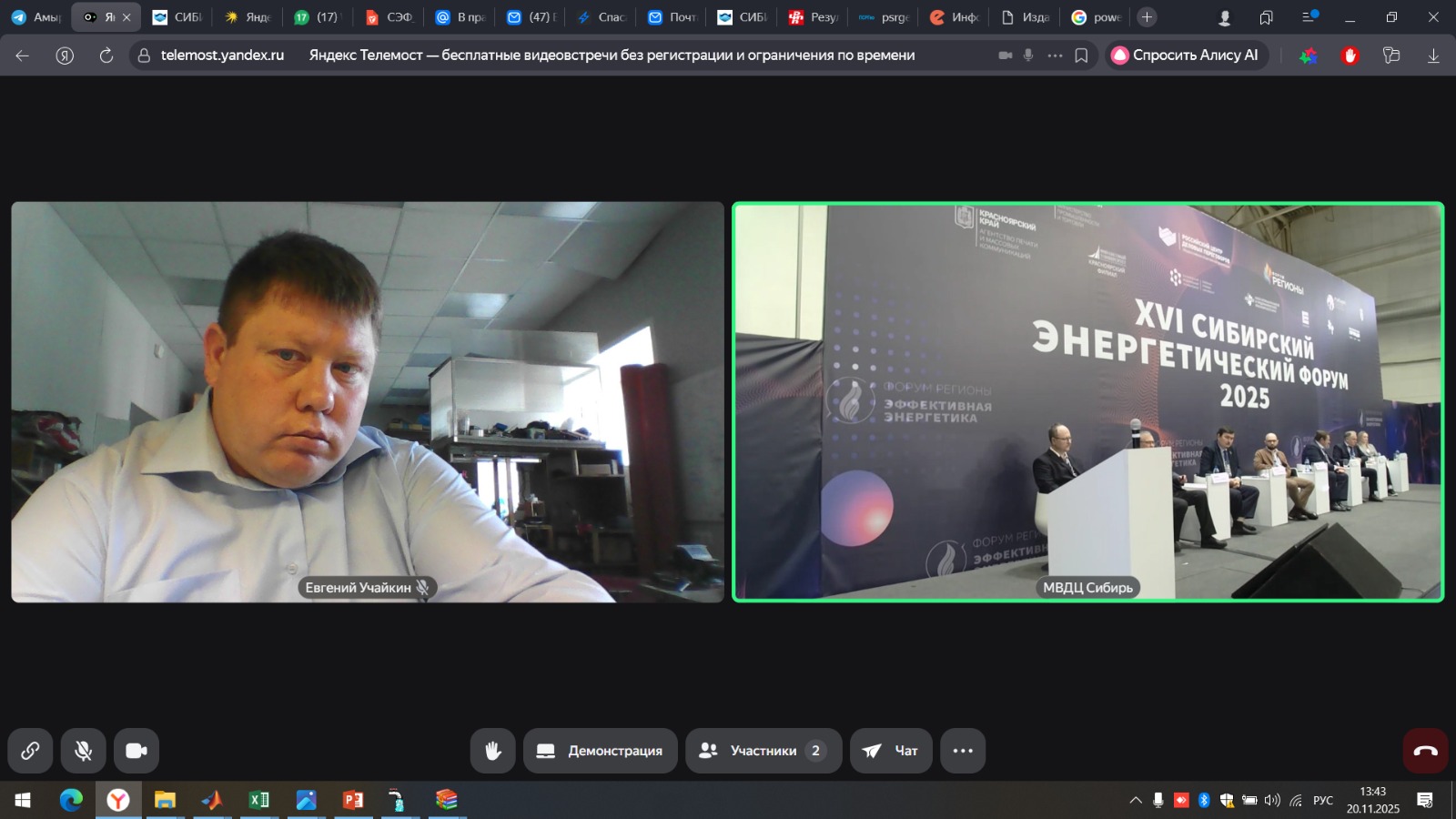
Task: Copy the meeting link with the chain icon
Action: point(30,751)
